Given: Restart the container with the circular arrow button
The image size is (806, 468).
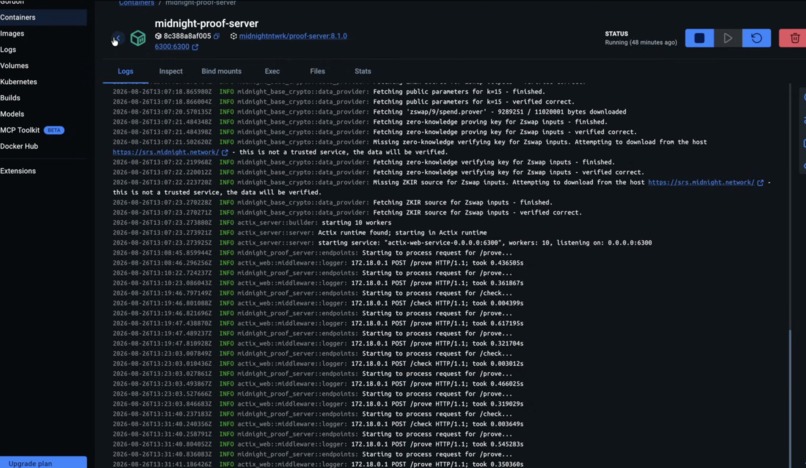Looking at the screenshot, I should [x=756, y=38].
